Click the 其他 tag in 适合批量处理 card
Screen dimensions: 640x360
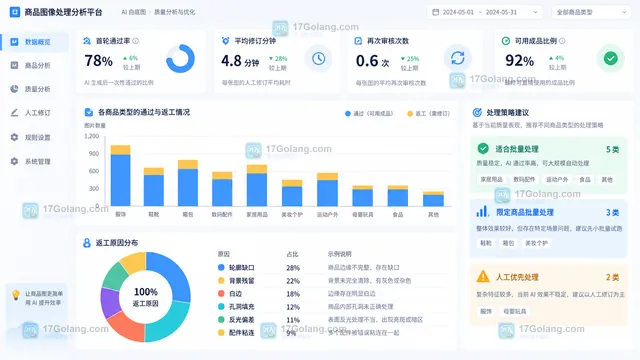(x=607, y=179)
